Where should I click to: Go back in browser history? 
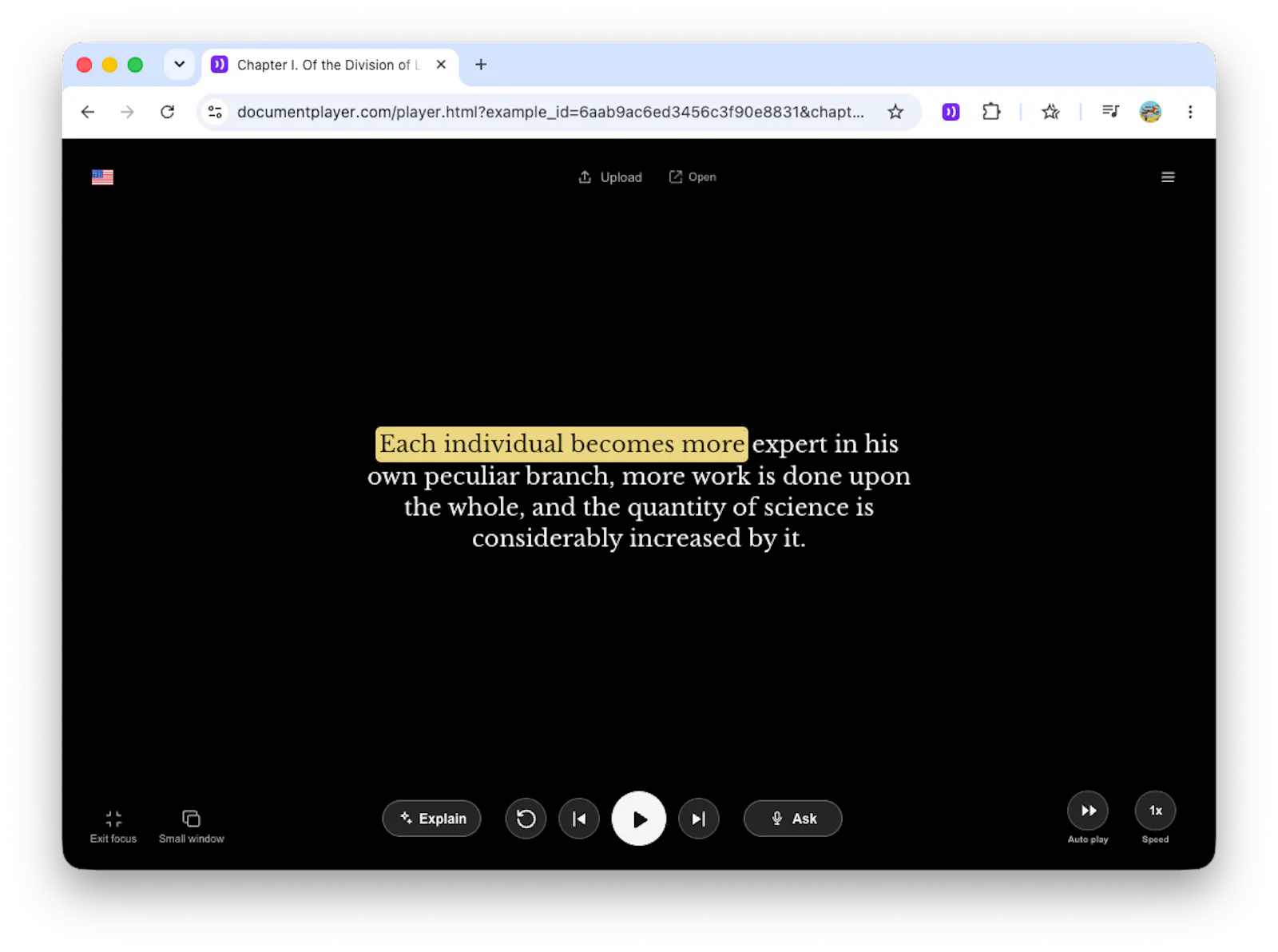[x=88, y=112]
